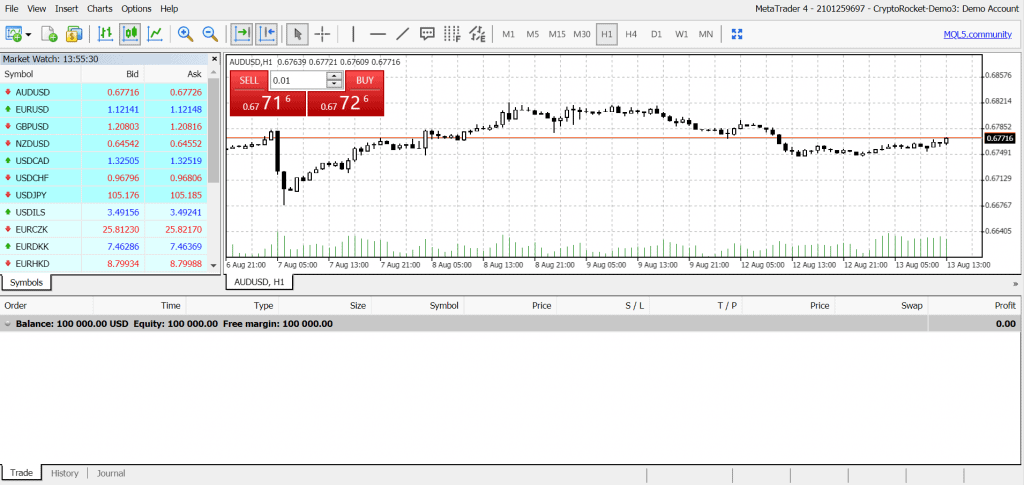Open the MQL5.community link
Screen dimensions: 1024x485
tap(977, 35)
